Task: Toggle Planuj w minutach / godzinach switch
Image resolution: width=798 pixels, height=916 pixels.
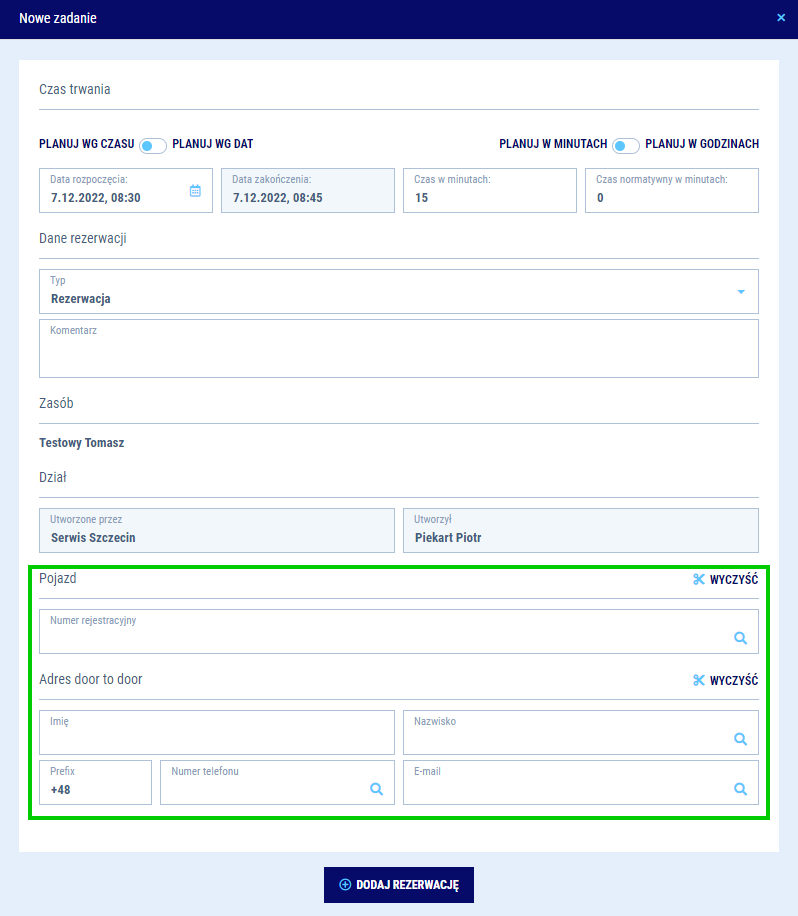Action: (x=626, y=146)
